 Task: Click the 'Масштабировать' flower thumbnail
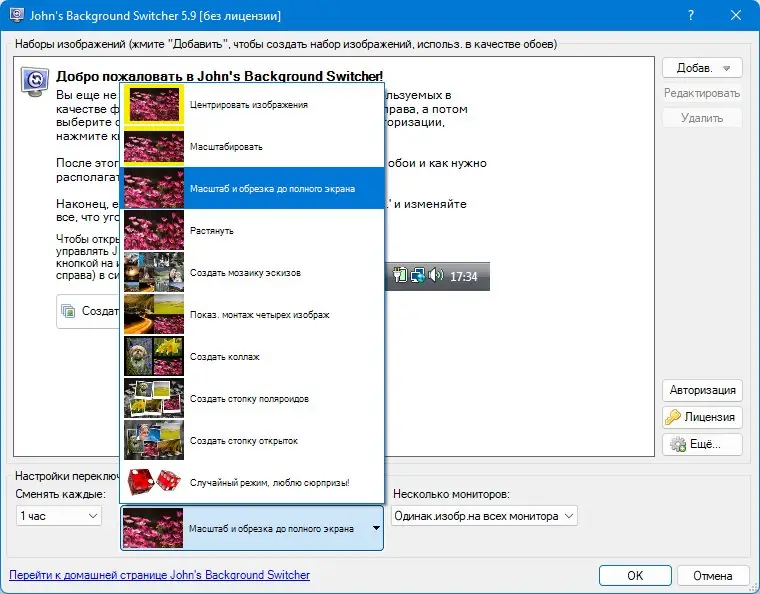tap(154, 147)
